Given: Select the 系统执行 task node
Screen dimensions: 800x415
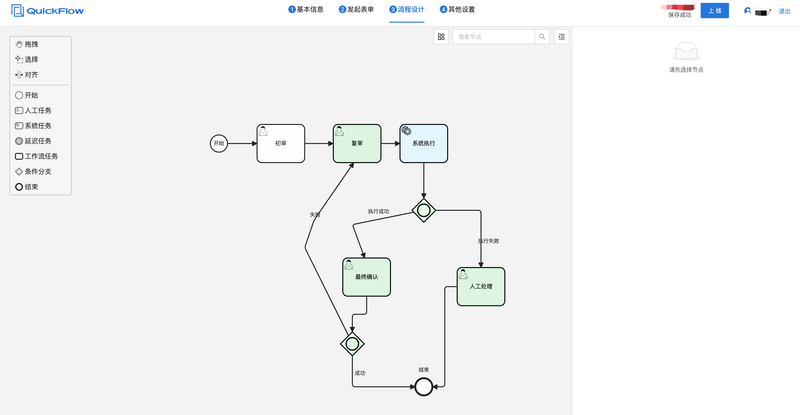Looking at the screenshot, I should [423, 143].
